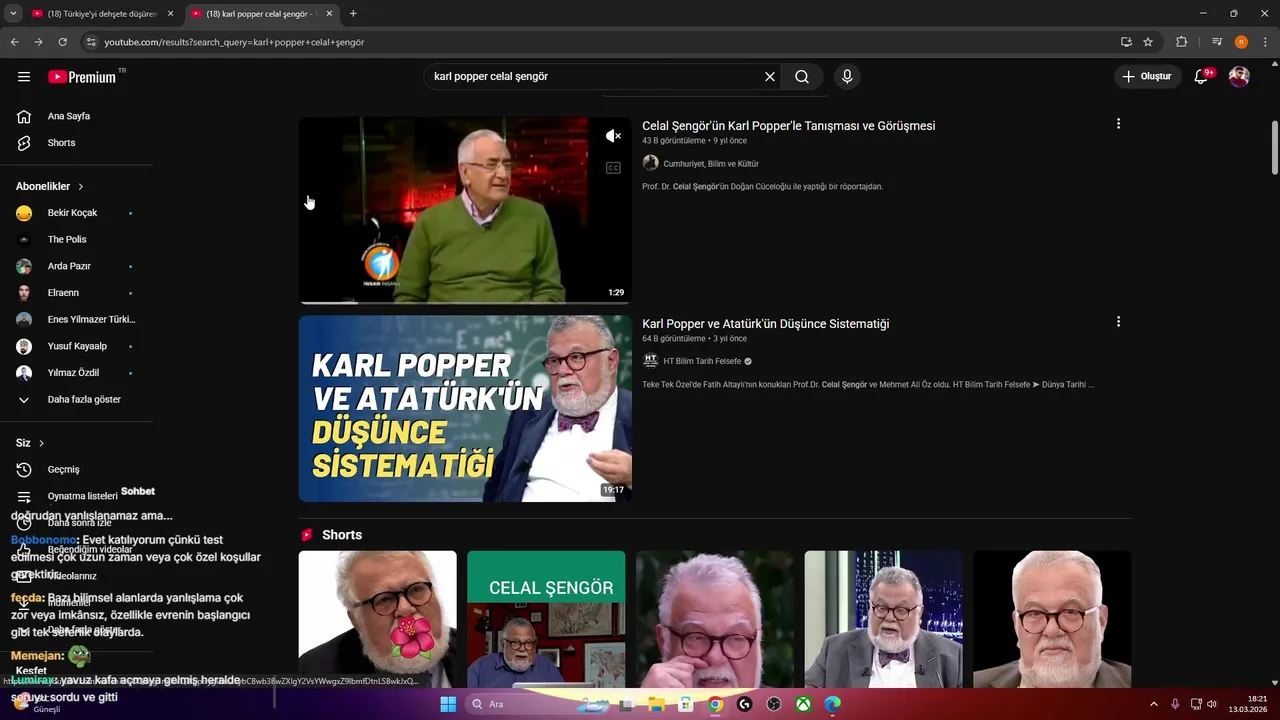
Task: Expand the Abonelikler section chevron
Action: [x=81, y=186]
